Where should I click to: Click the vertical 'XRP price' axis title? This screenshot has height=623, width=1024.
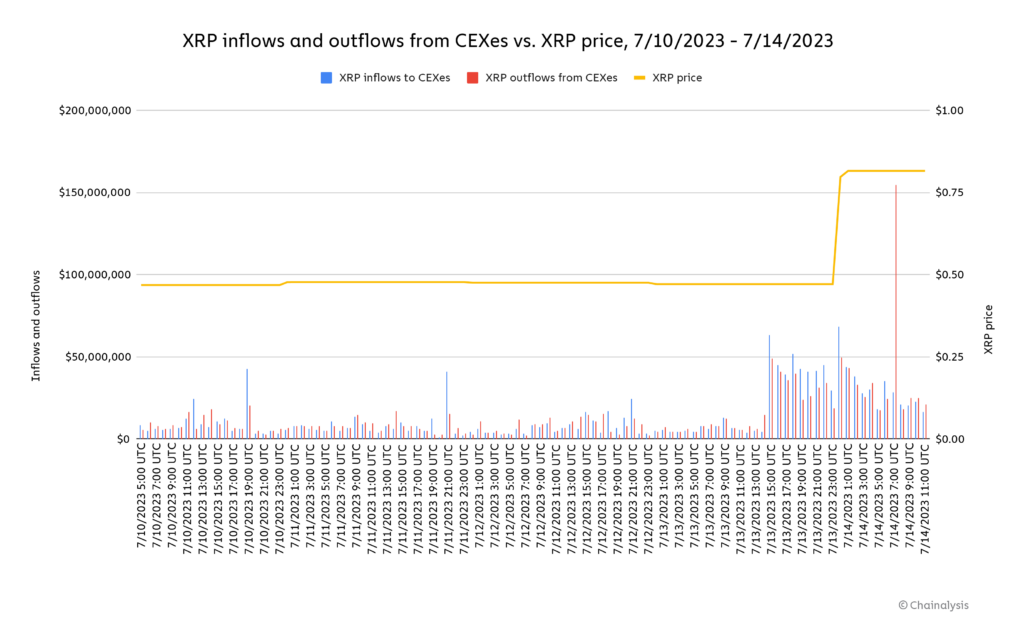[989, 329]
